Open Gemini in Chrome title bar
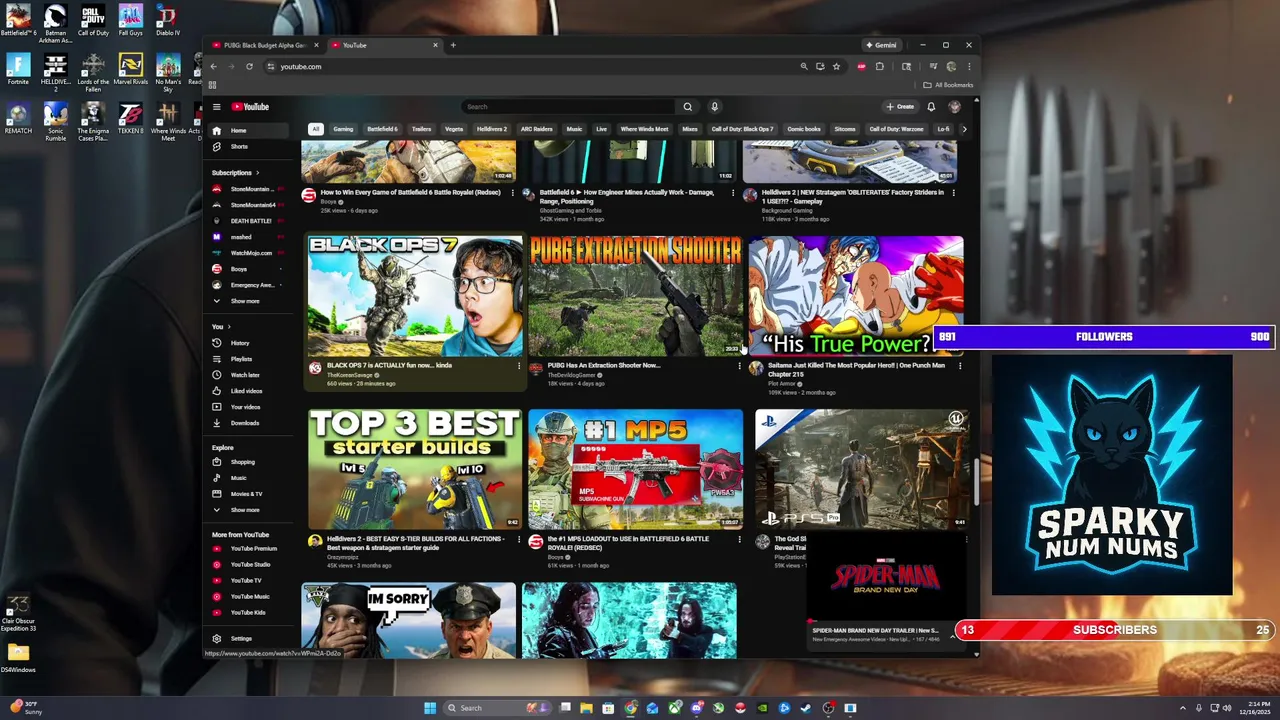 (882, 45)
